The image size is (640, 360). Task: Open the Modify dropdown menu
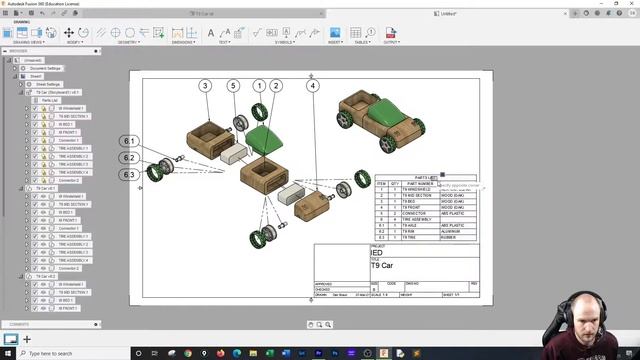(75, 42)
